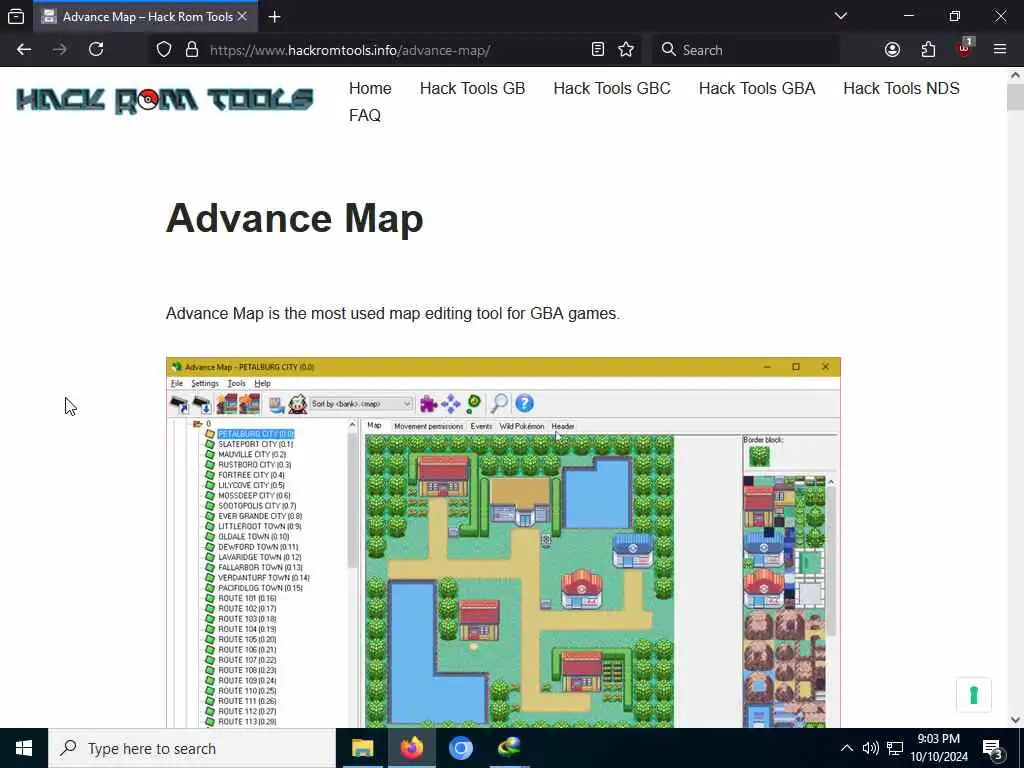Image resolution: width=1024 pixels, height=768 pixels.
Task: Open the list all tabs dropdown chevron
Action: click(841, 16)
